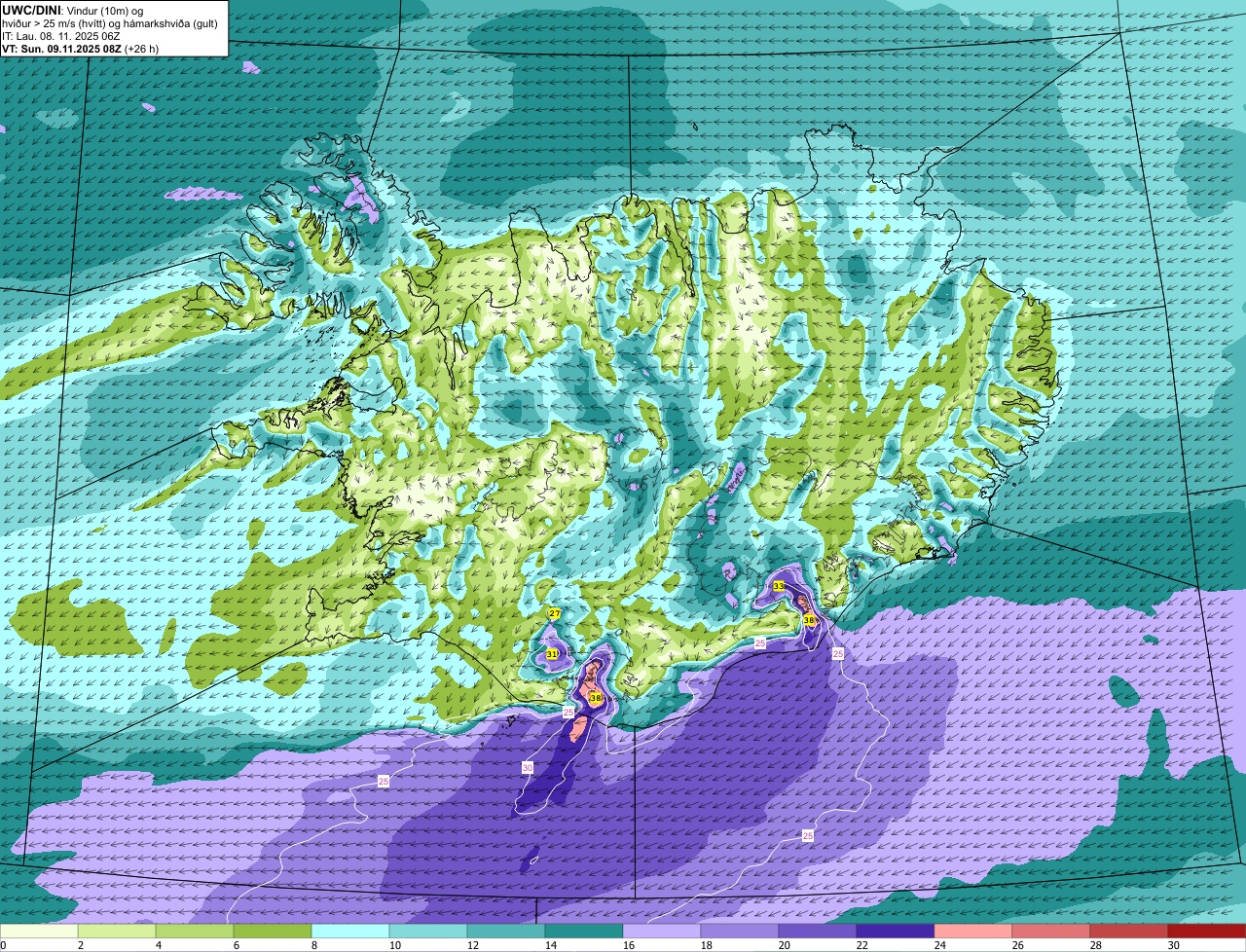
Task: Click the legend scale tick number 4
Action: click(158, 945)
